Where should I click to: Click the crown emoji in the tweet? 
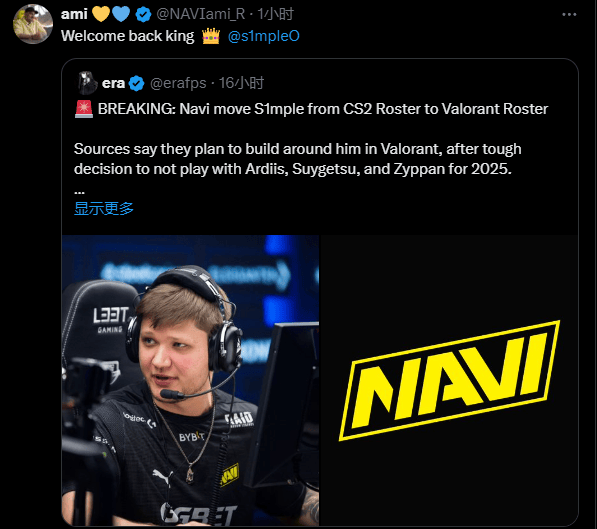(x=211, y=36)
